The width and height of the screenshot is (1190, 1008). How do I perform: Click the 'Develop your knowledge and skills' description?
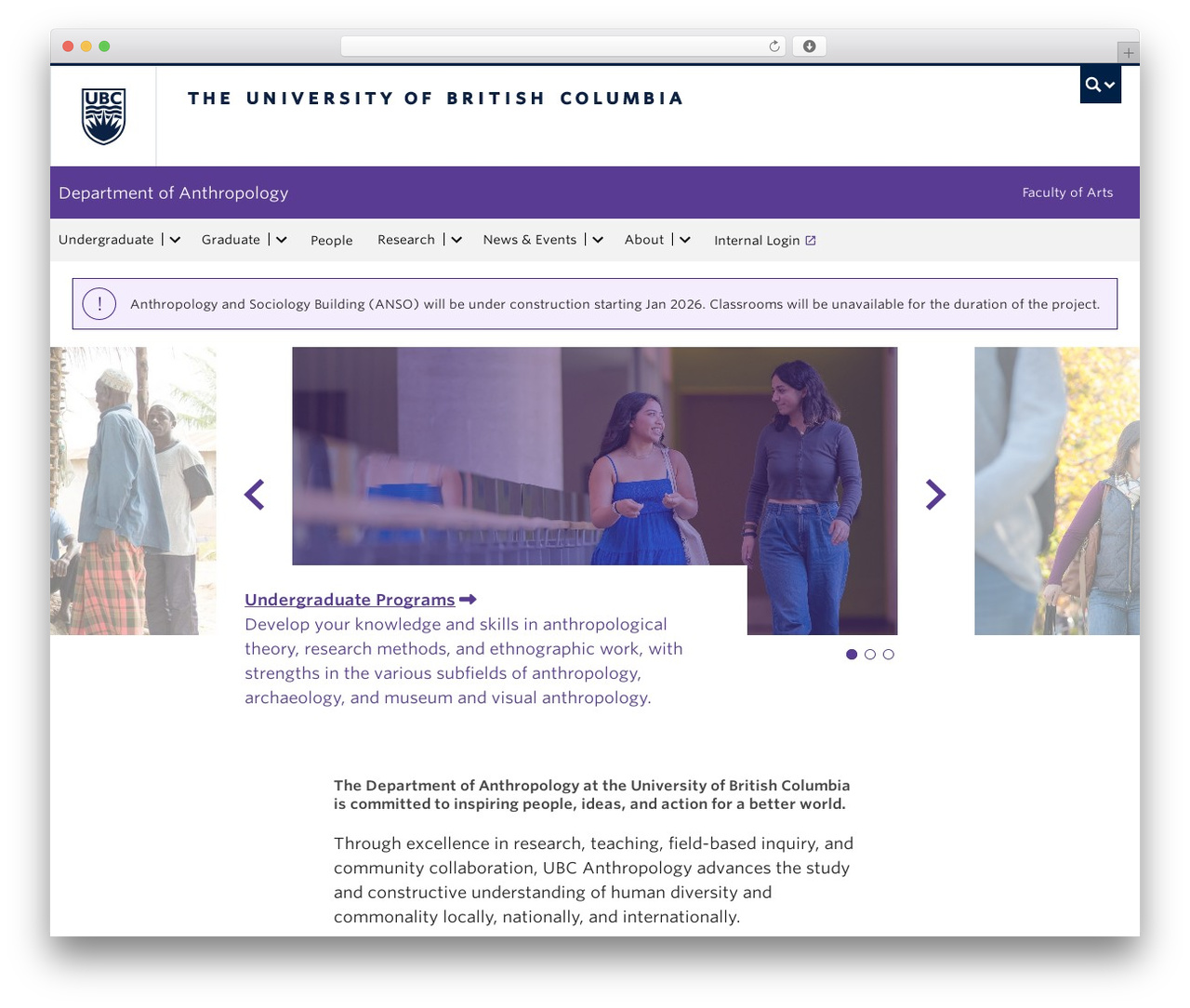464,661
